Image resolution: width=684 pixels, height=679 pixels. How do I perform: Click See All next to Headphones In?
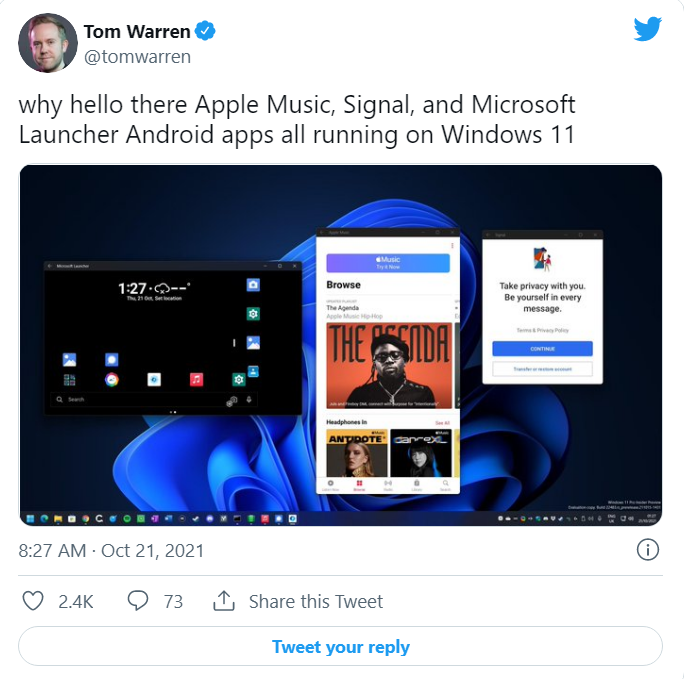[442, 423]
